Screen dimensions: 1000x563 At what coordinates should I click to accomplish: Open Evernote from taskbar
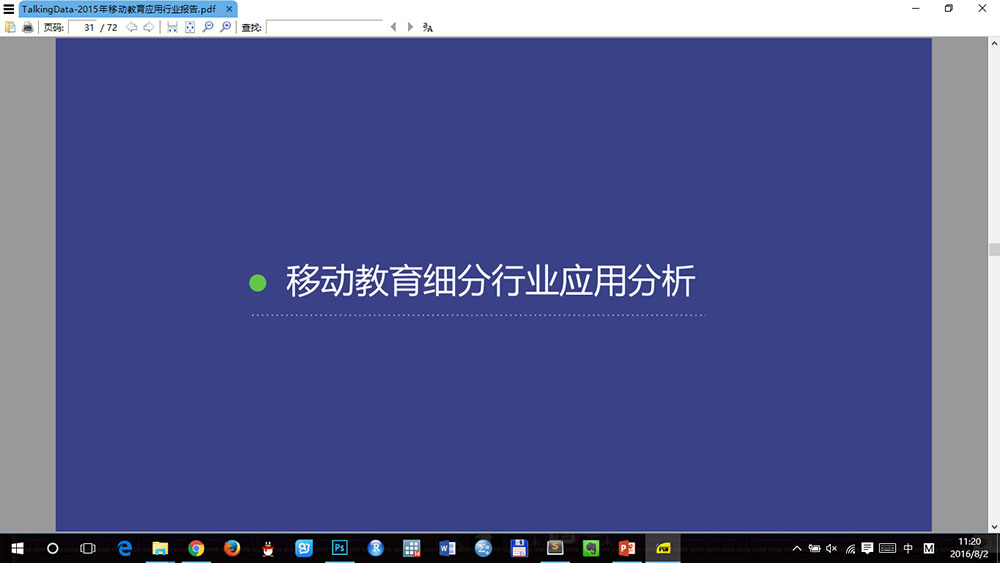tap(591, 548)
